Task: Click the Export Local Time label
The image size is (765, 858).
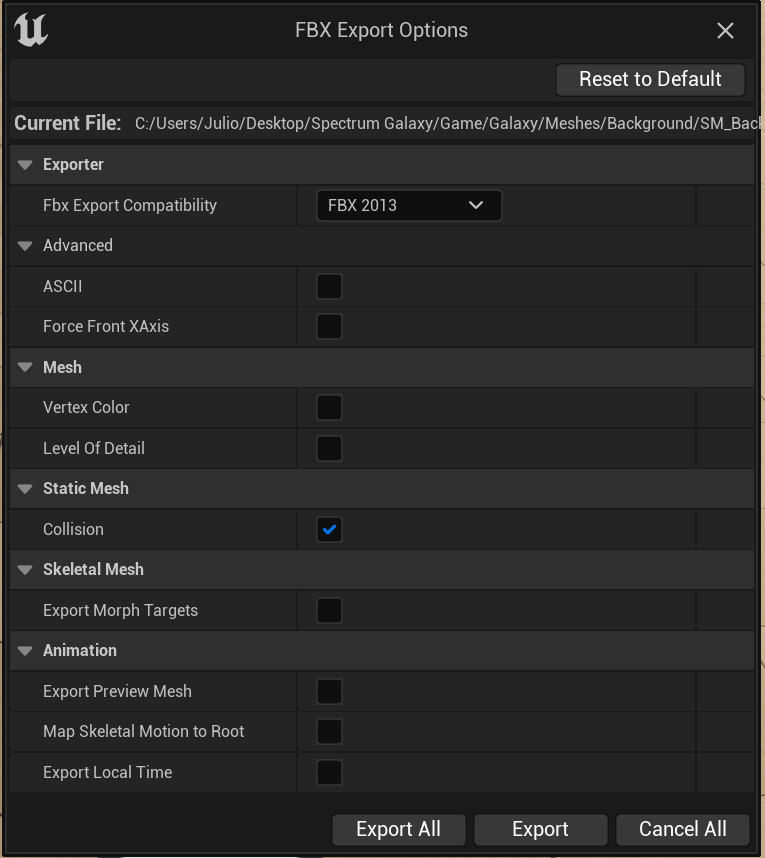Action: tap(107, 772)
